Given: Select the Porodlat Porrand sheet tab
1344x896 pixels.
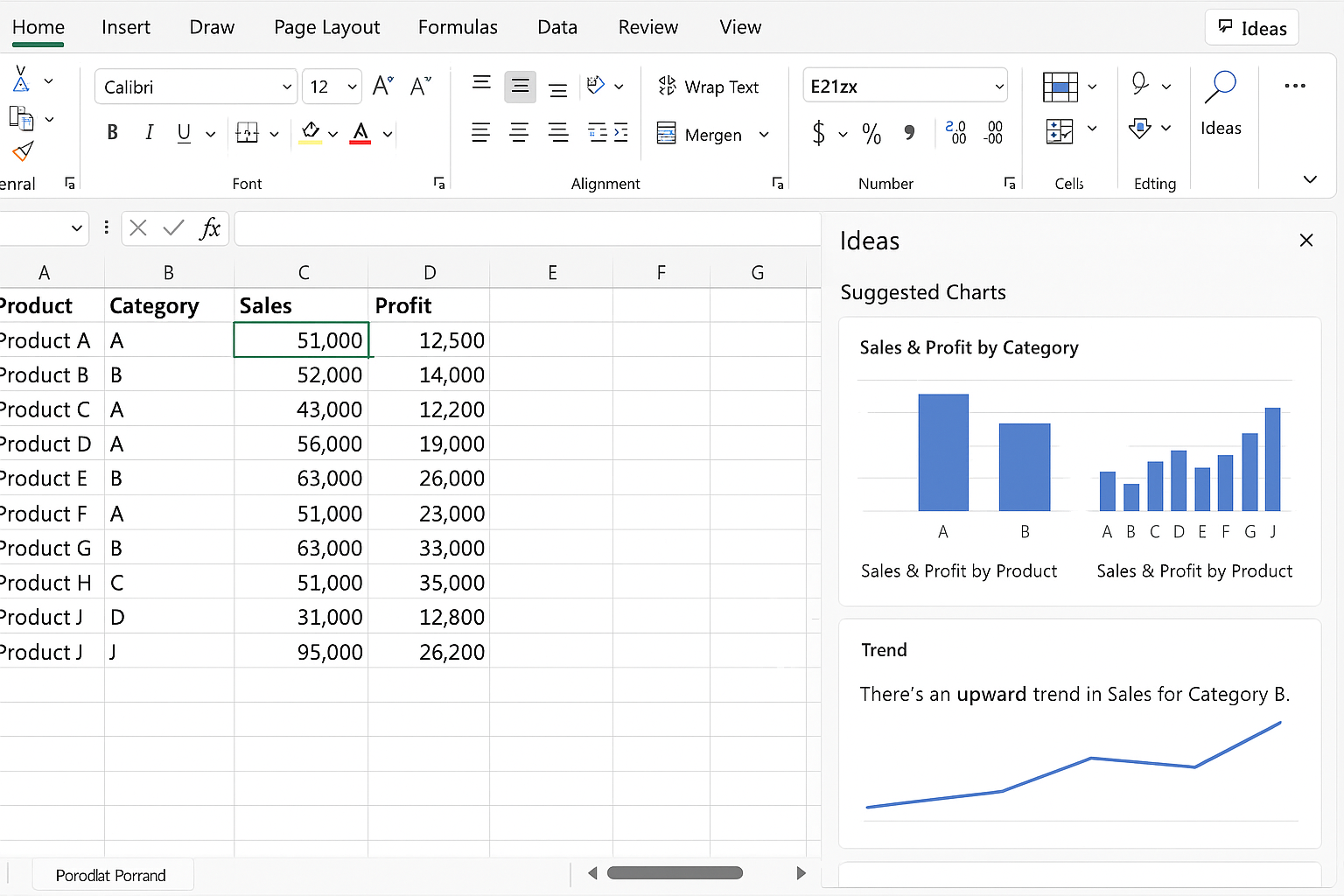Looking at the screenshot, I should pyautogui.click(x=111, y=875).
